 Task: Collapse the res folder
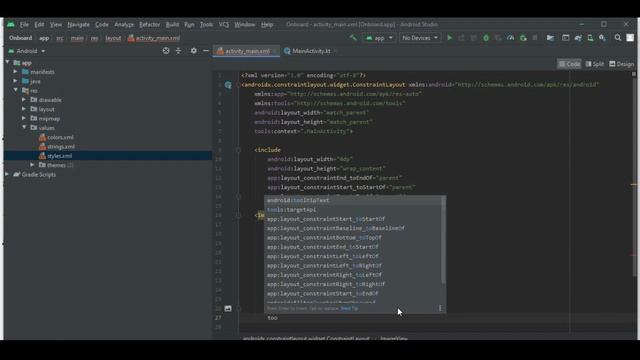[x=16, y=90]
